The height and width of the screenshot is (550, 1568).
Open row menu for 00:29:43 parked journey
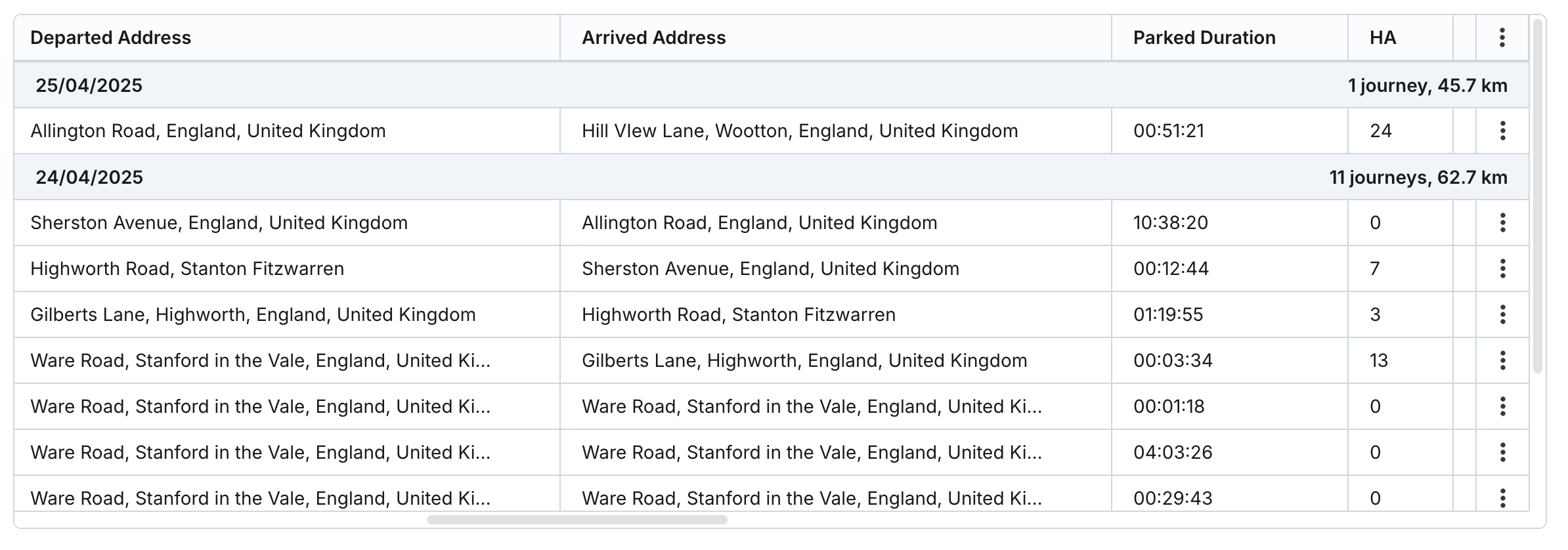[1502, 497]
